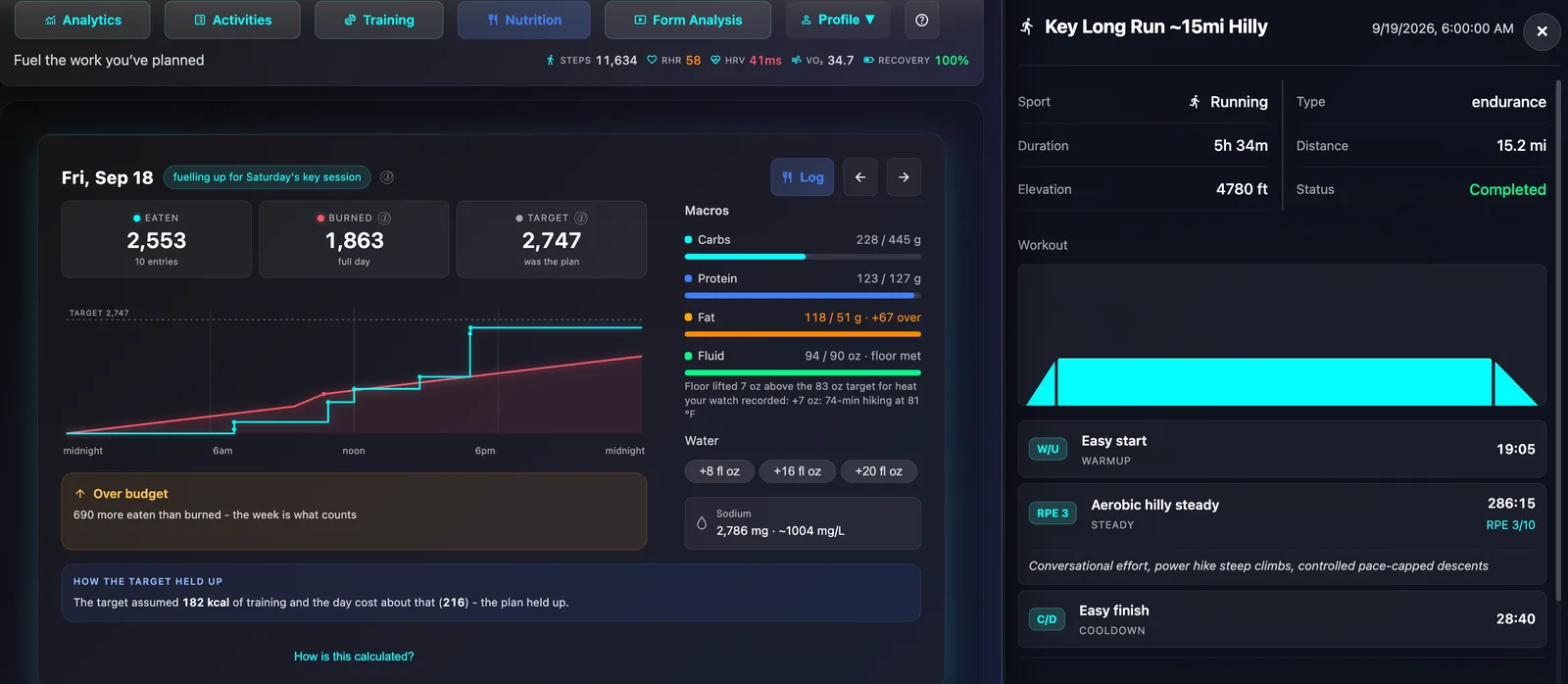The width and height of the screenshot is (1568, 684).
Task: Click the Sodium droplet icon
Action: click(x=702, y=523)
